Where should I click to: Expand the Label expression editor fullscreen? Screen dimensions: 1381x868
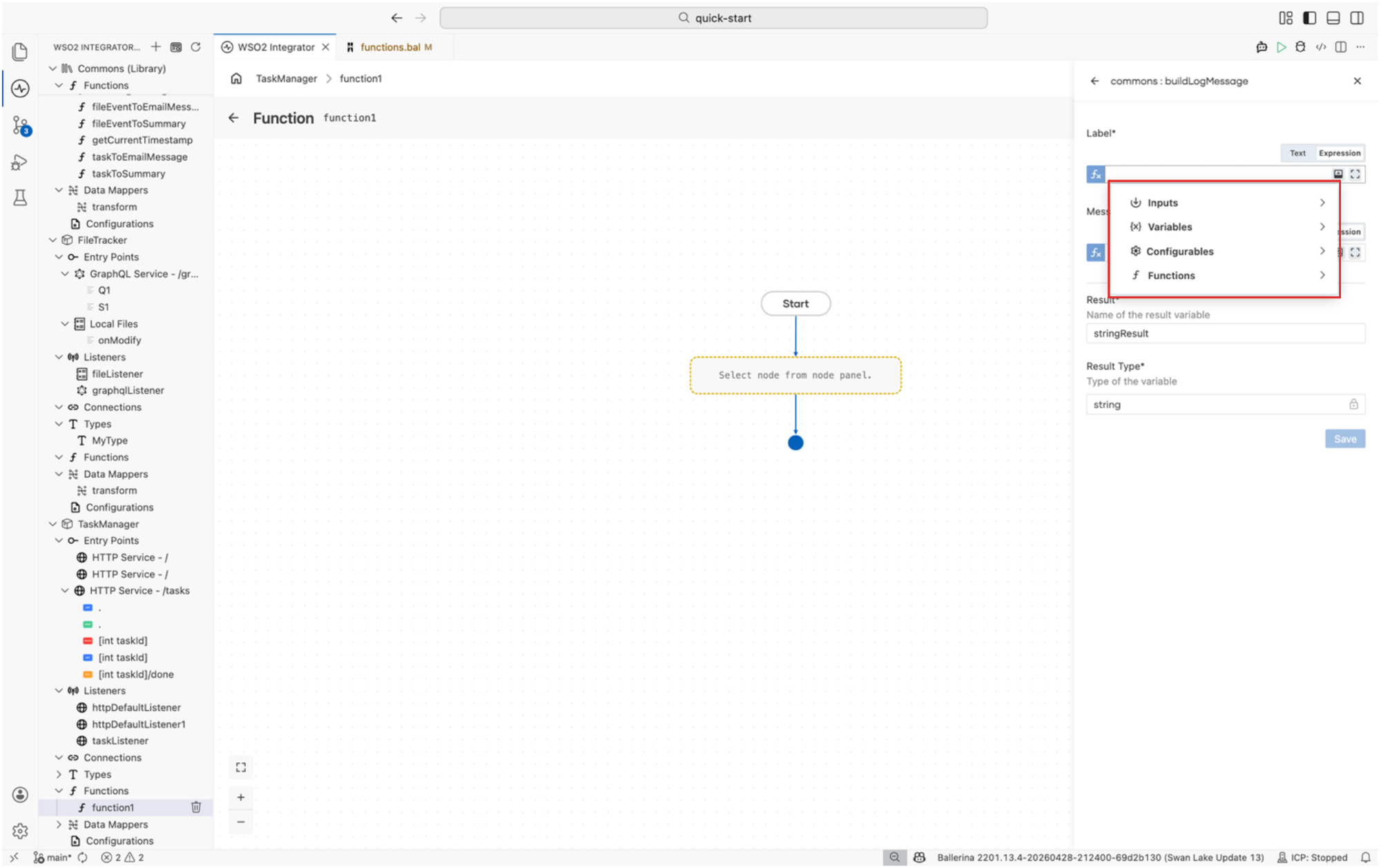point(1355,174)
